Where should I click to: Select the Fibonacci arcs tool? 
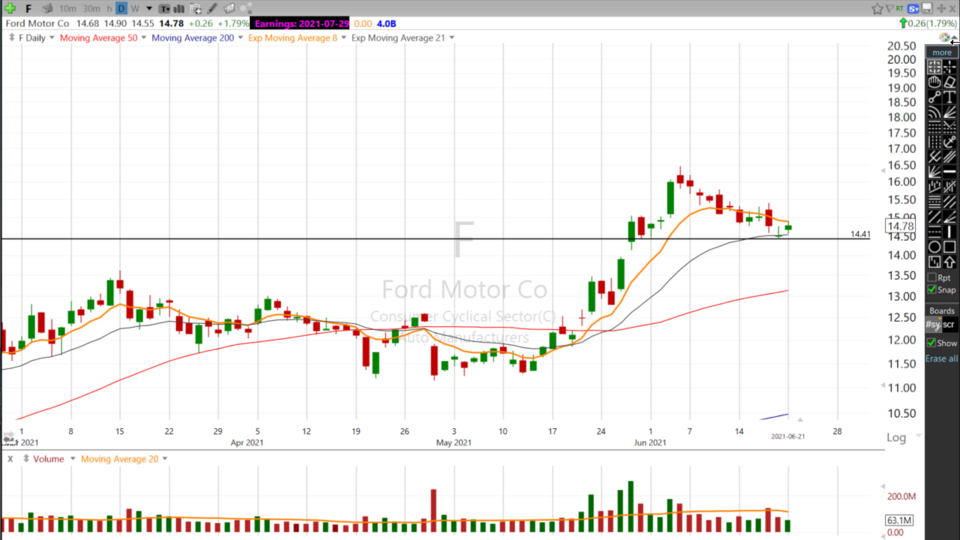click(934, 111)
